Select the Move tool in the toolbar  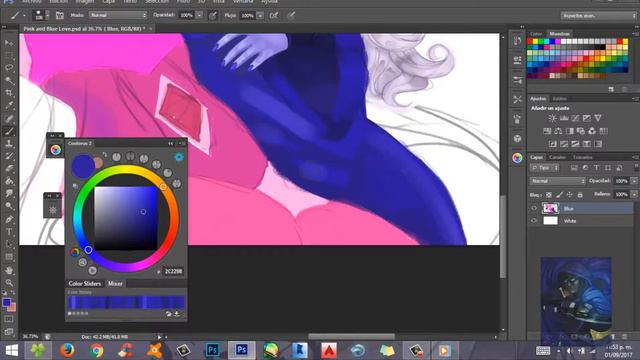pos(9,43)
